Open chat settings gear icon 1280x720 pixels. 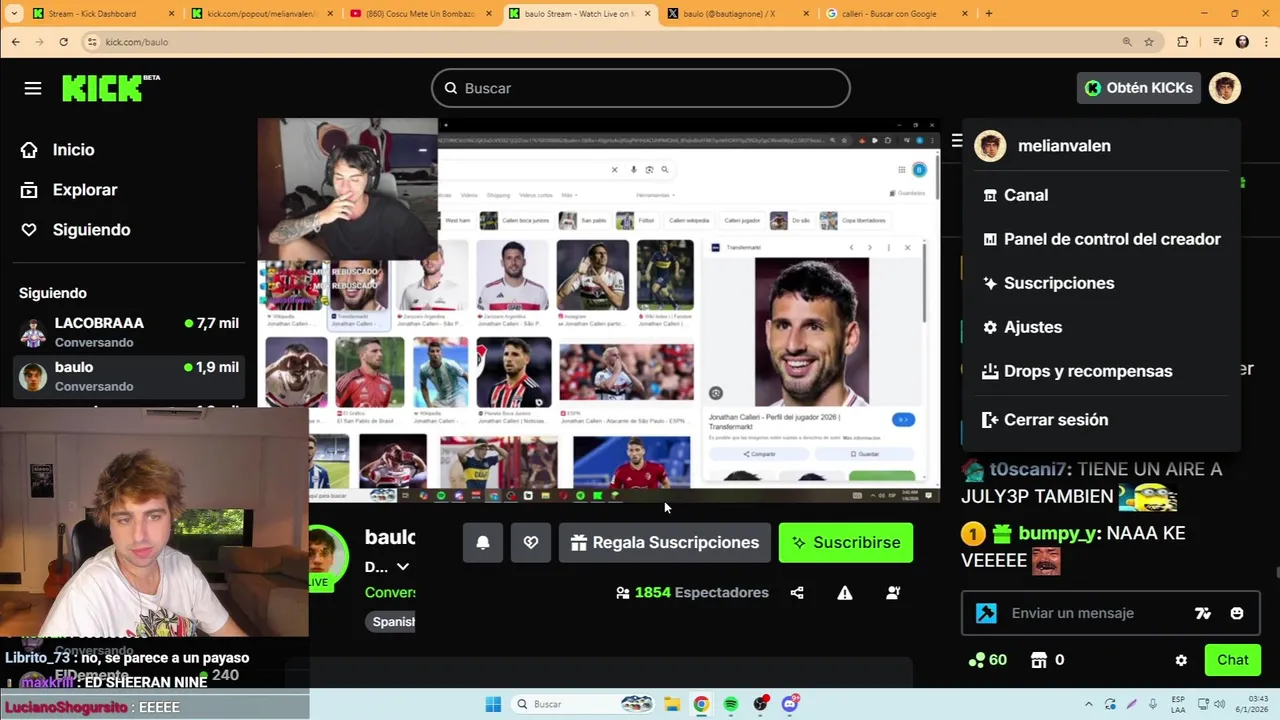1181,660
